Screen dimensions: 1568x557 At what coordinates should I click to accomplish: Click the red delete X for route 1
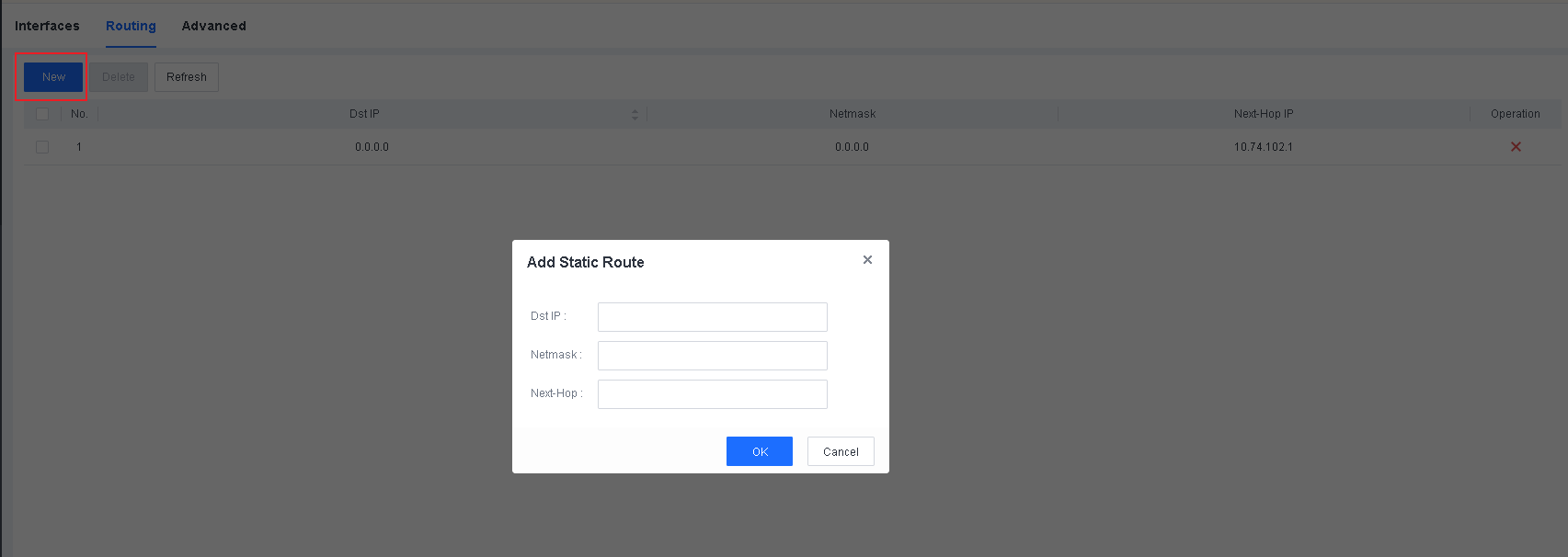point(1516,147)
